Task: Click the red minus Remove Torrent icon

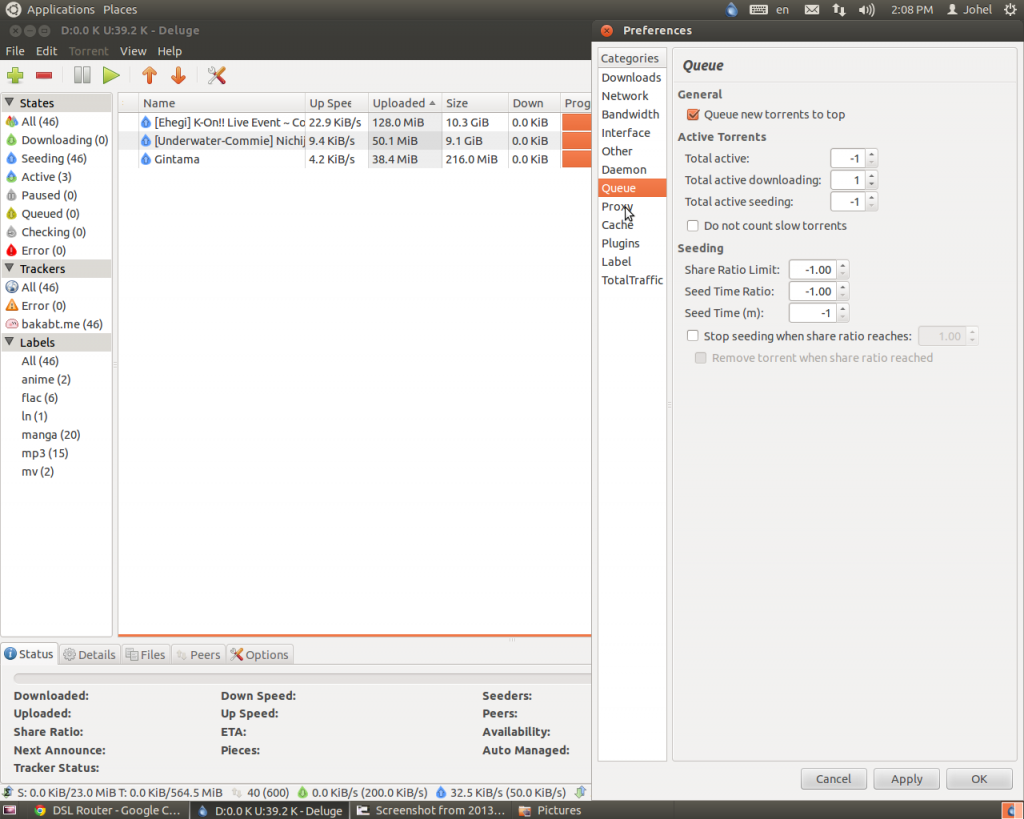Action: (x=44, y=75)
